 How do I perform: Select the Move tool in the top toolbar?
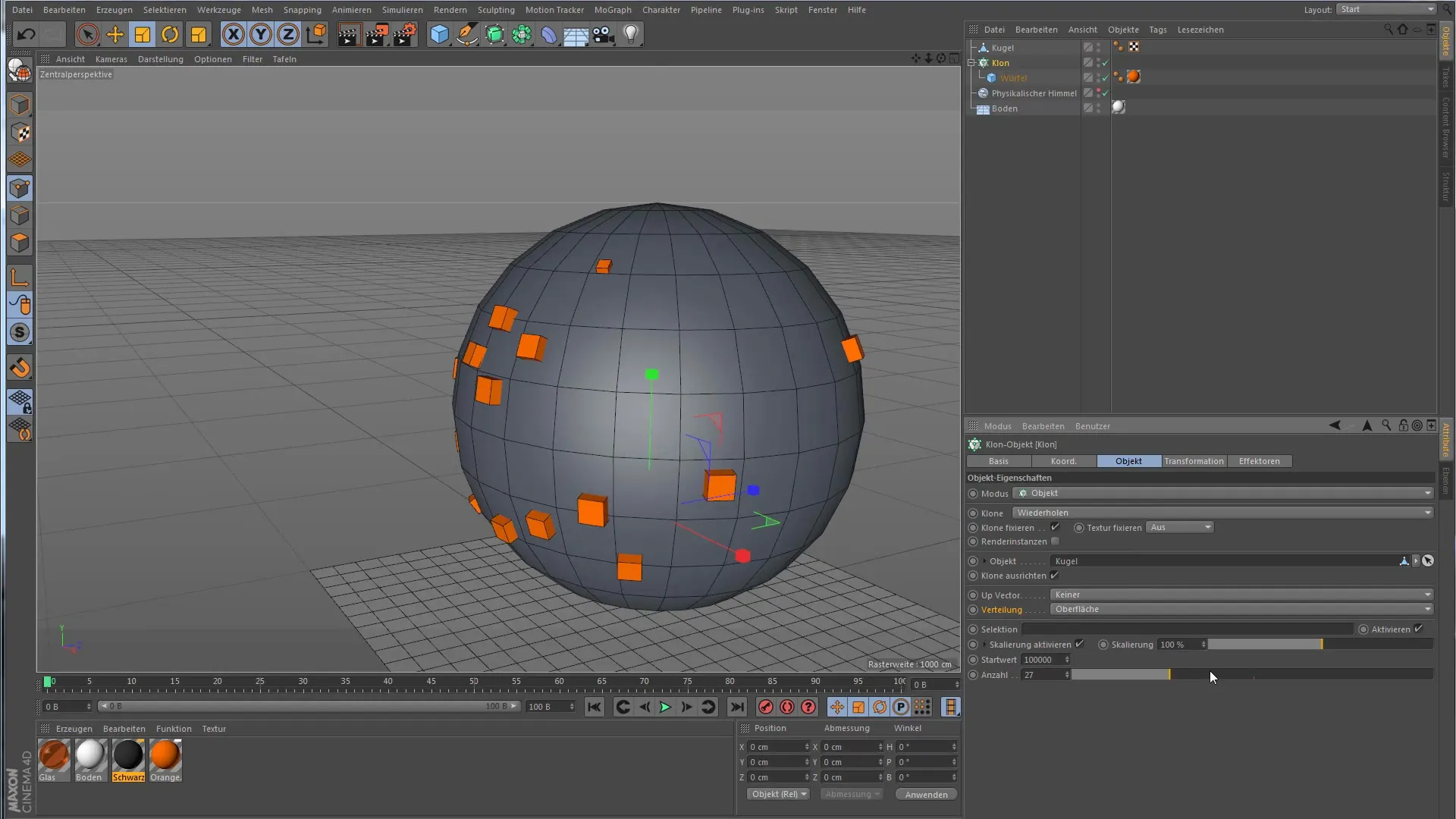[x=115, y=34]
